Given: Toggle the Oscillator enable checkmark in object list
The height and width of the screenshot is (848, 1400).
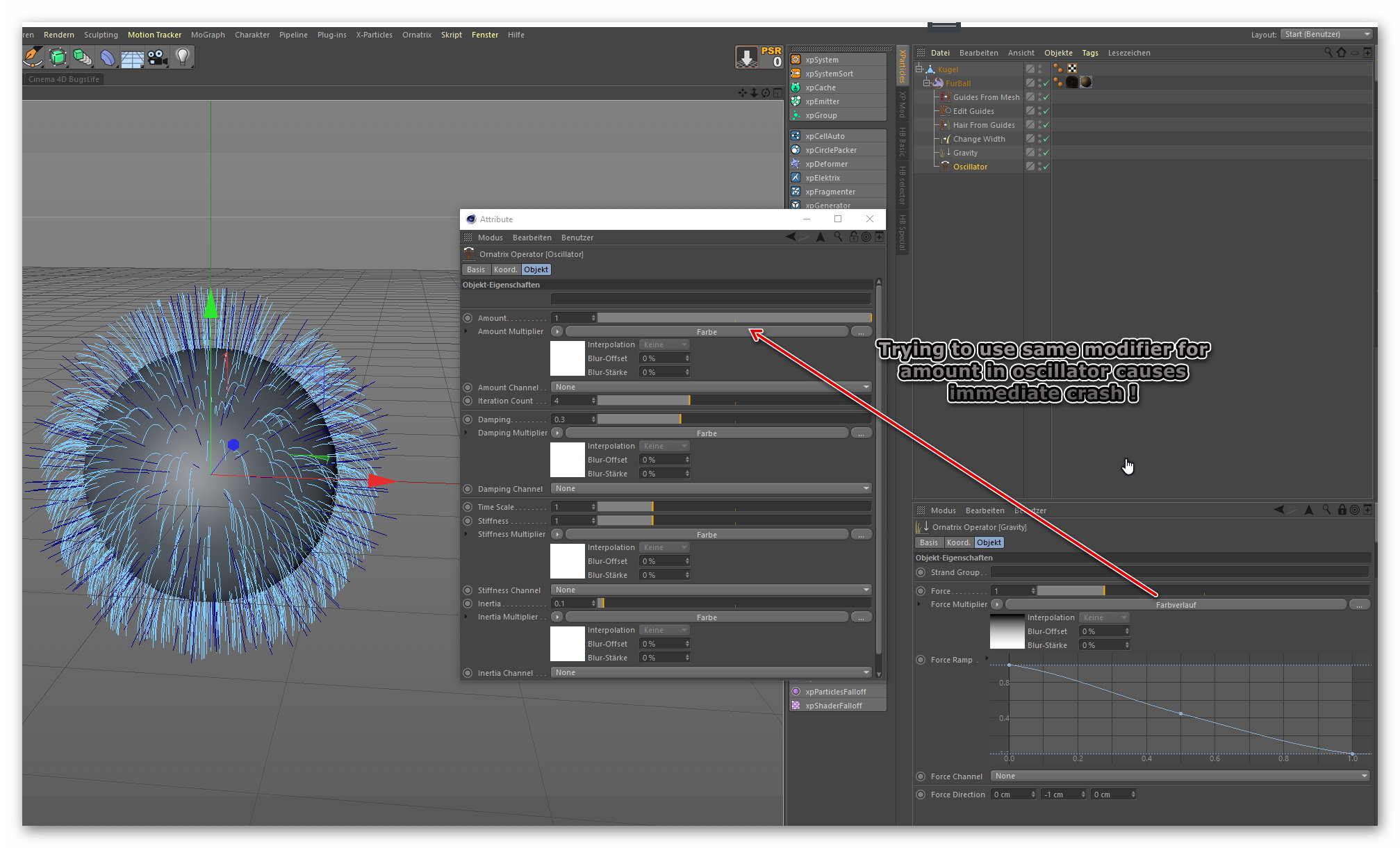Looking at the screenshot, I should (x=1046, y=167).
